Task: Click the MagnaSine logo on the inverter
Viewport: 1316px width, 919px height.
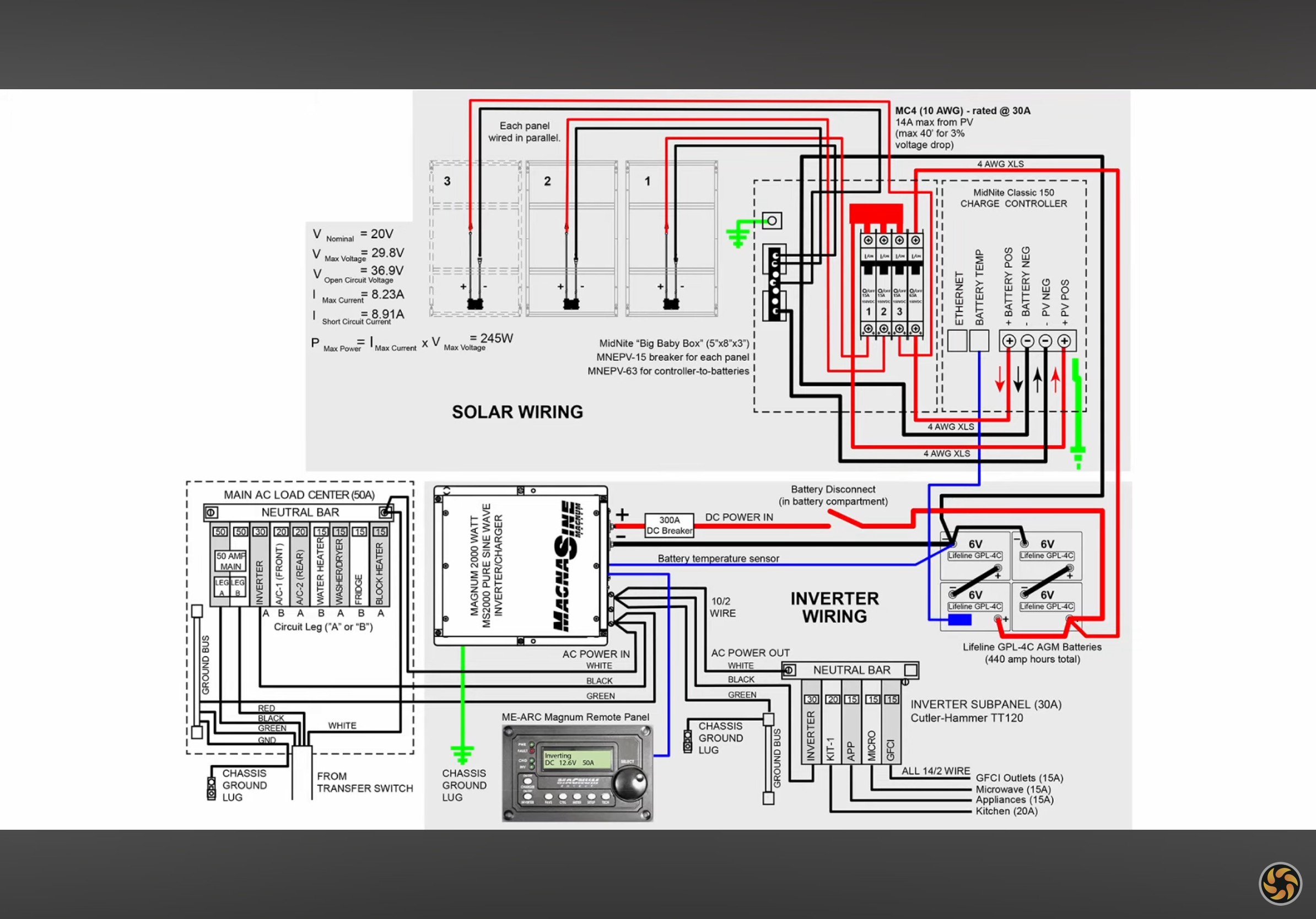Action: (569, 566)
